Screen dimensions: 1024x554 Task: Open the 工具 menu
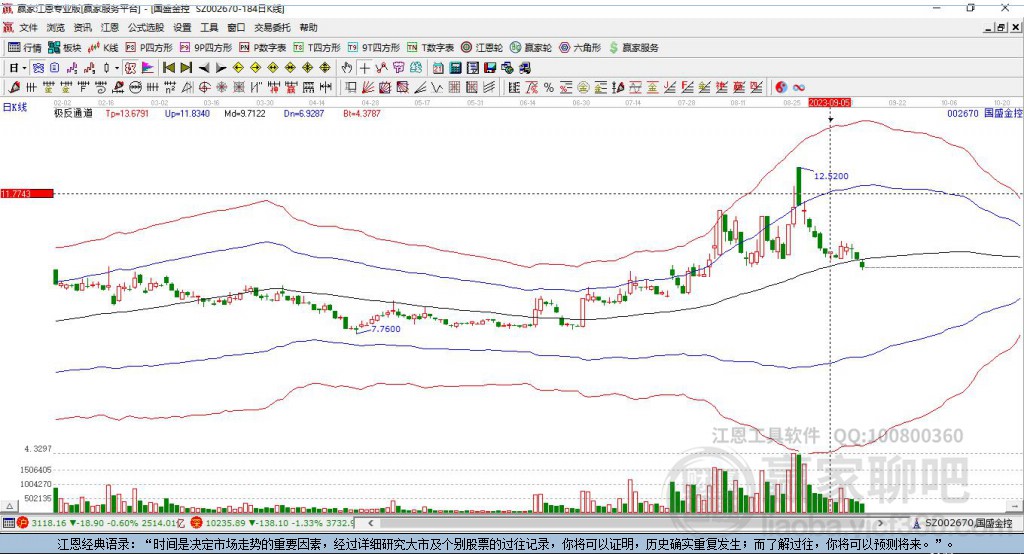coord(209,27)
